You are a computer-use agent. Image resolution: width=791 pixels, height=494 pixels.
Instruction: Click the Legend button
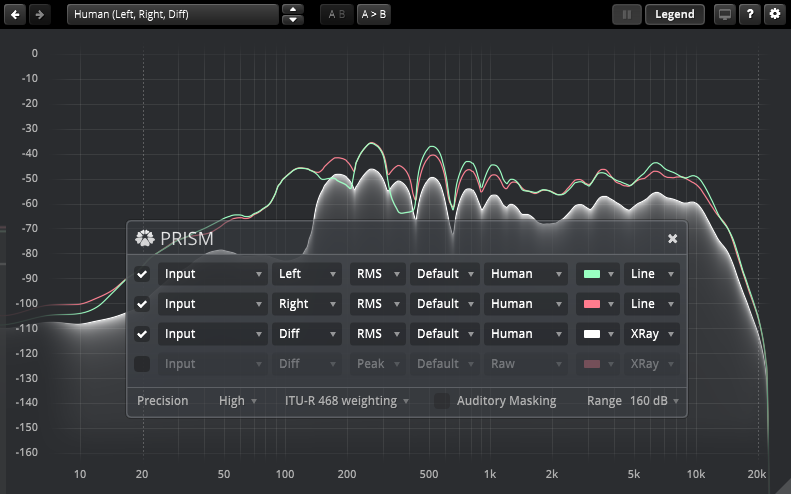coord(675,14)
